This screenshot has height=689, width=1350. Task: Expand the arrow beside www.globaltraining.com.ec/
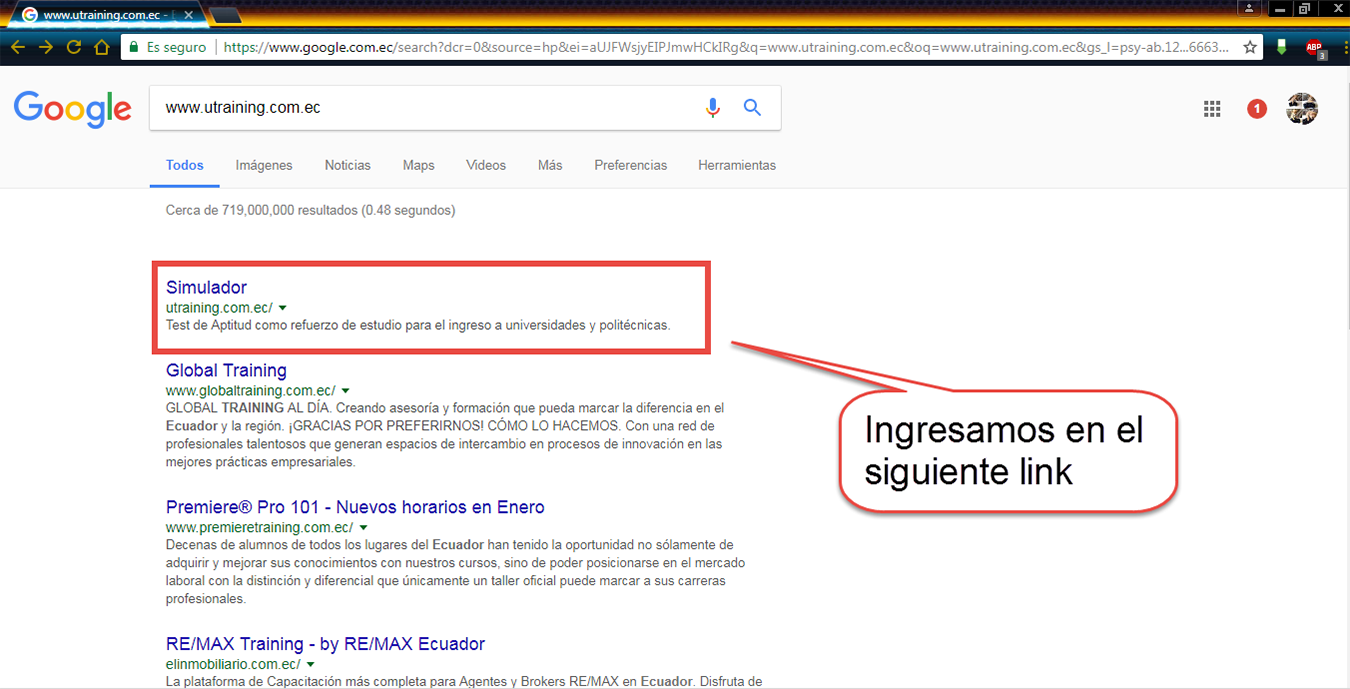pyautogui.click(x=346, y=391)
